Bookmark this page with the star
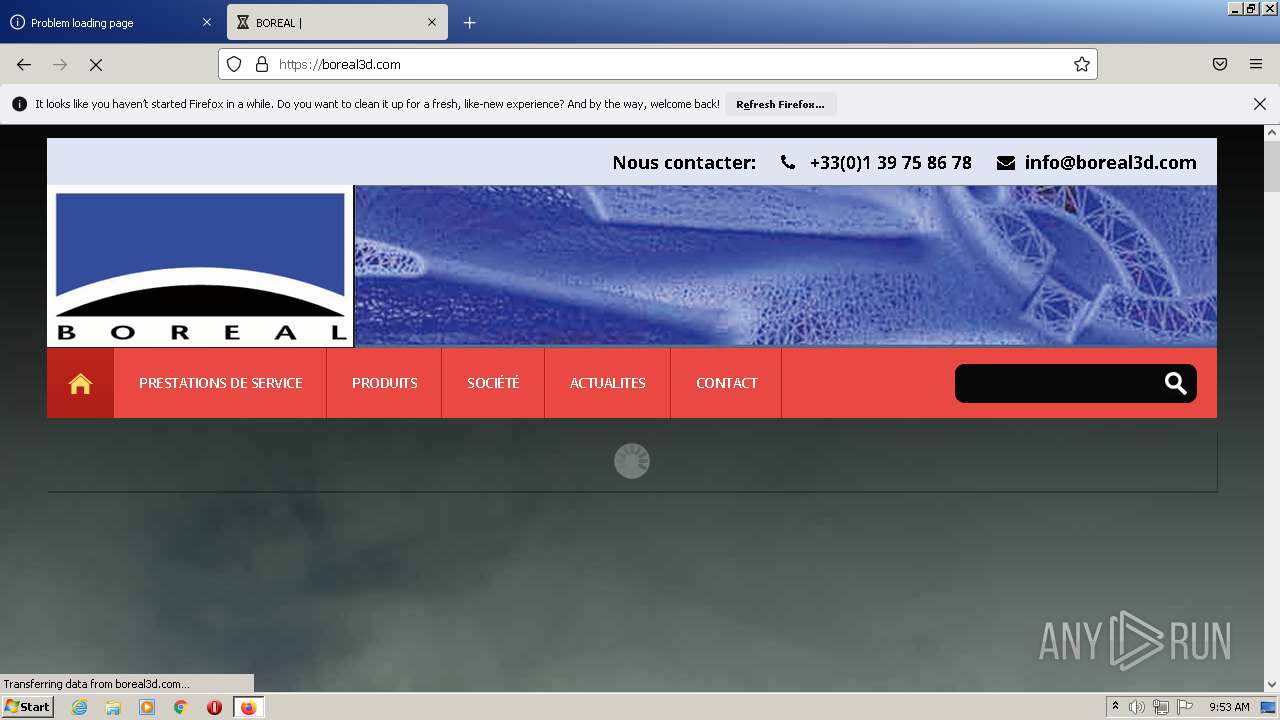 pos(1082,64)
